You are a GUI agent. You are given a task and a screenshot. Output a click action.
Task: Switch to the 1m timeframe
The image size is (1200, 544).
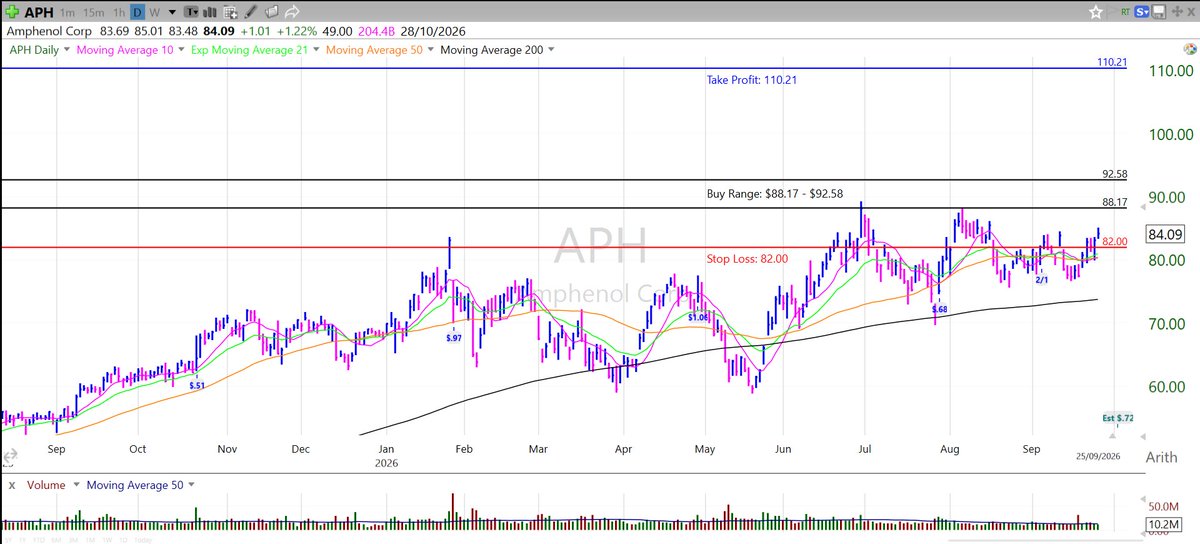[67, 12]
